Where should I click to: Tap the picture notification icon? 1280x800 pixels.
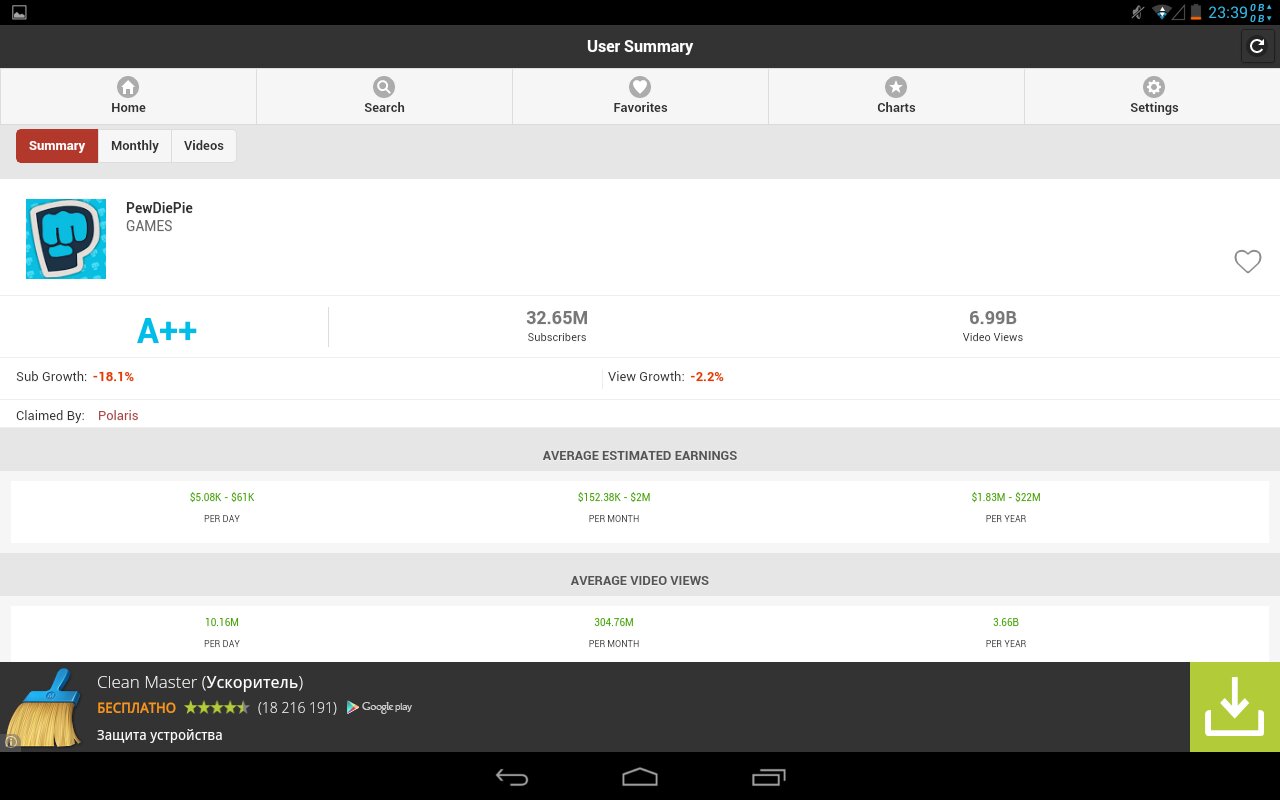(19, 13)
